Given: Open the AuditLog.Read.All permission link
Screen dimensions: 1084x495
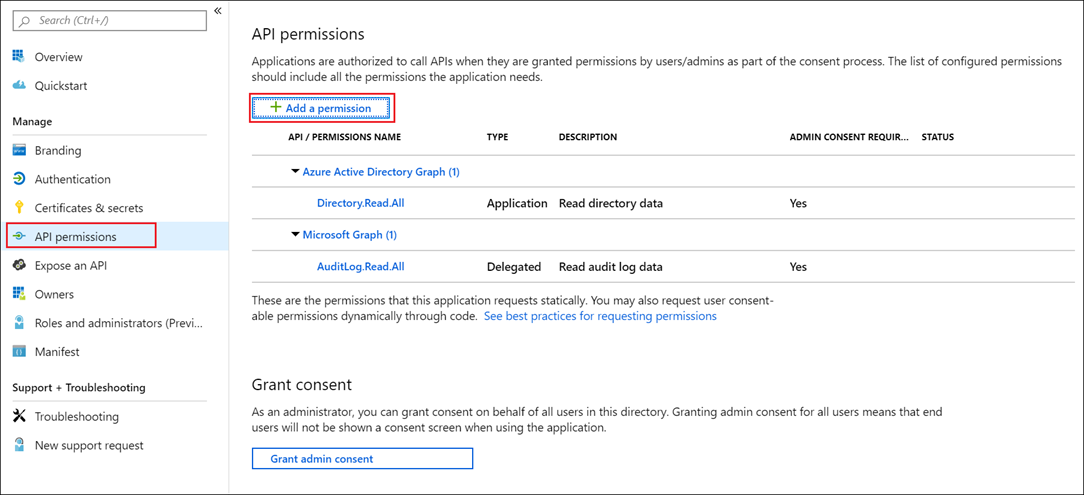Looking at the screenshot, I should (360, 266).
